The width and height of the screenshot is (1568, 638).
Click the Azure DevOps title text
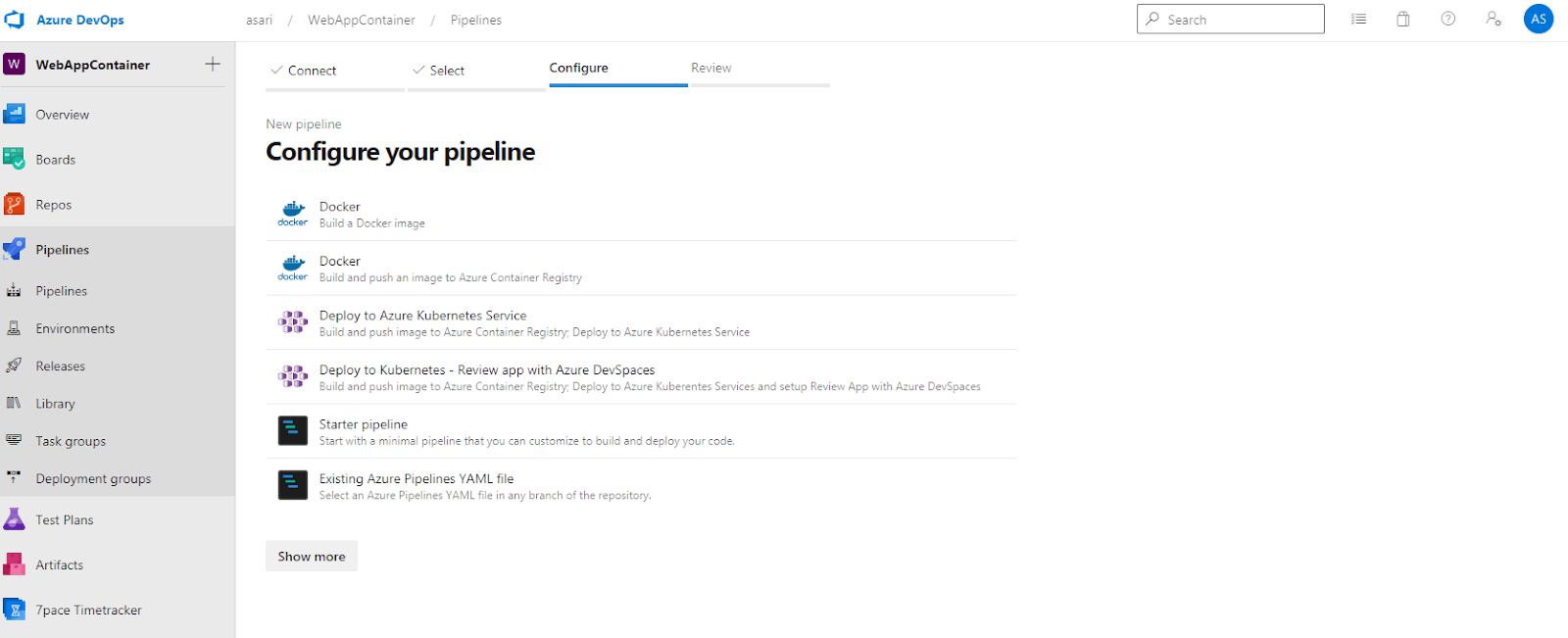[x=80, y=20]
